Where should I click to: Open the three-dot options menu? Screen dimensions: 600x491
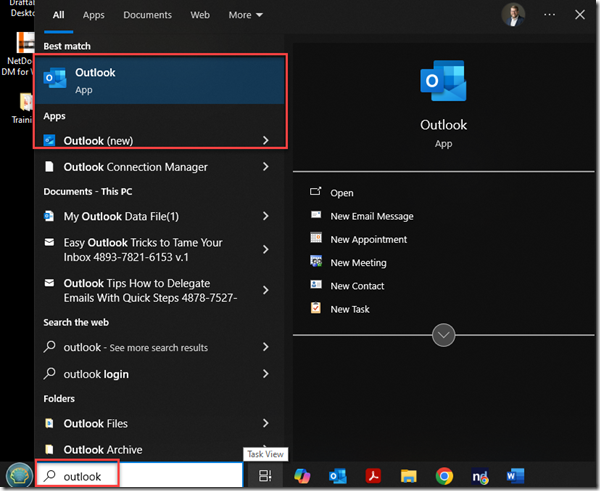pyautogui.click(x=549, y=15)
